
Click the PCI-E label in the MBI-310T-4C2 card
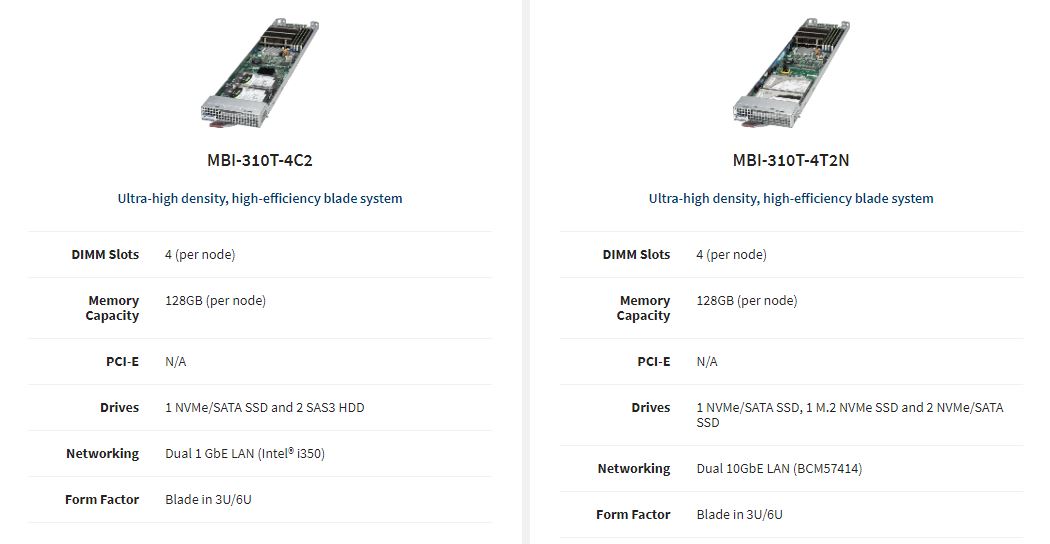122,361
